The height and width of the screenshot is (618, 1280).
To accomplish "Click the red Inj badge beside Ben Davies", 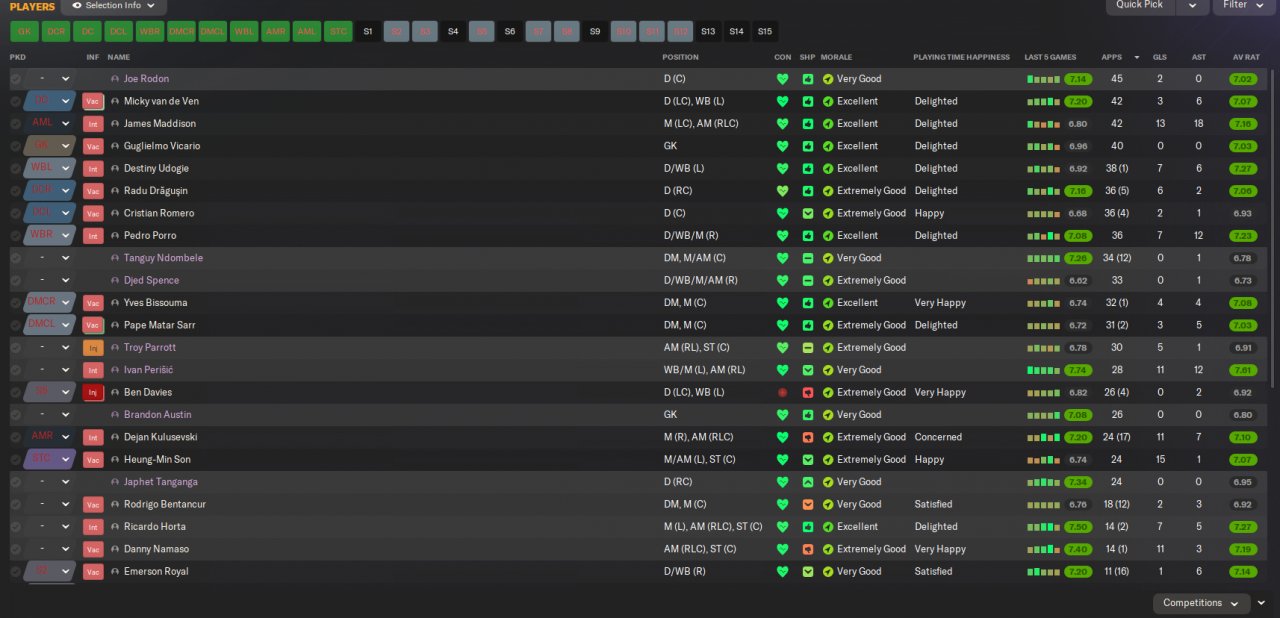I will click(93, 392).
